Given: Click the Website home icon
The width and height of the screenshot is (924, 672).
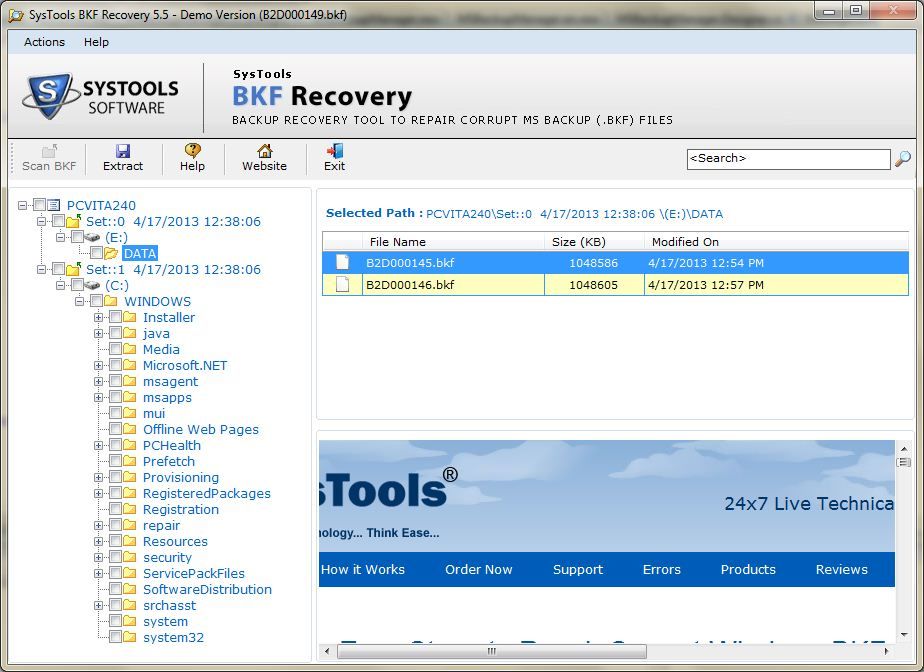Looking at the screenshot, I should (x=264, y=151).
